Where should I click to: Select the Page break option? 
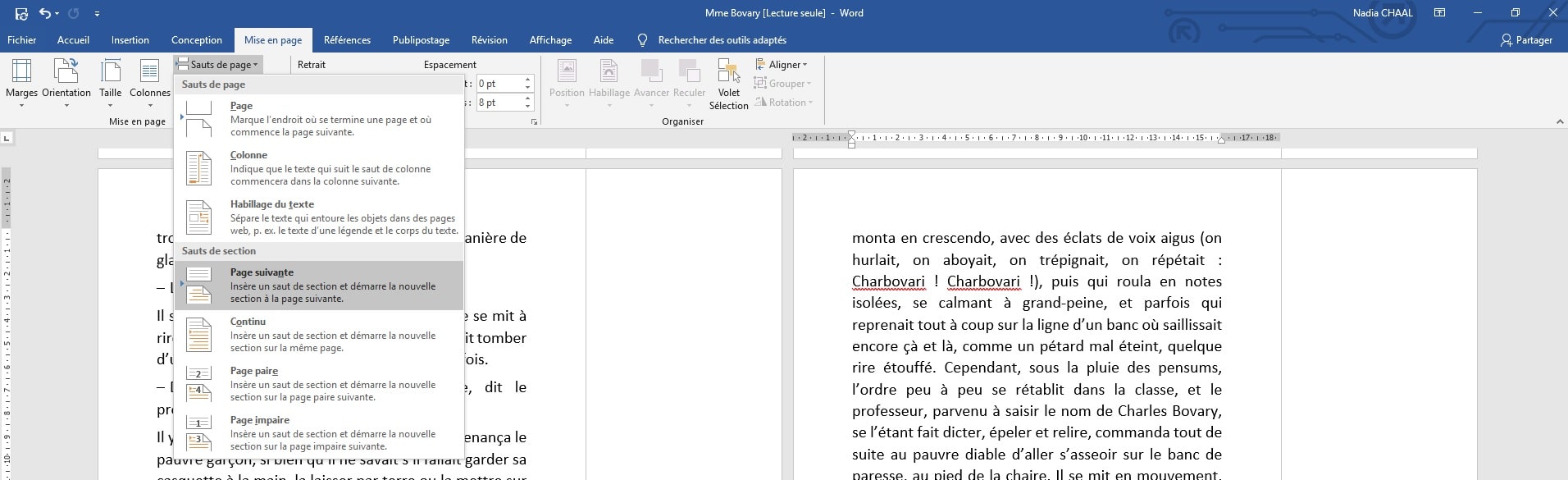coord(319,118)
